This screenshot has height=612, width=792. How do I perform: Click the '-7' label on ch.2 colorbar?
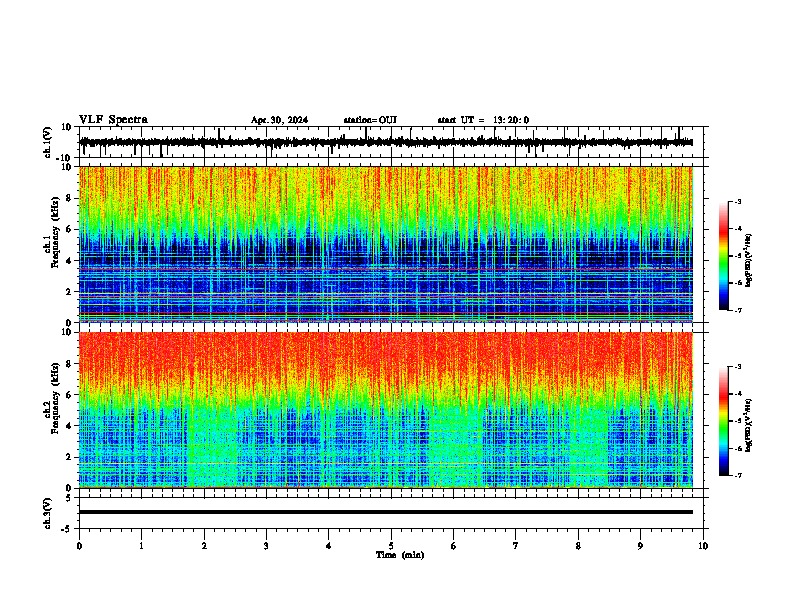737,476
